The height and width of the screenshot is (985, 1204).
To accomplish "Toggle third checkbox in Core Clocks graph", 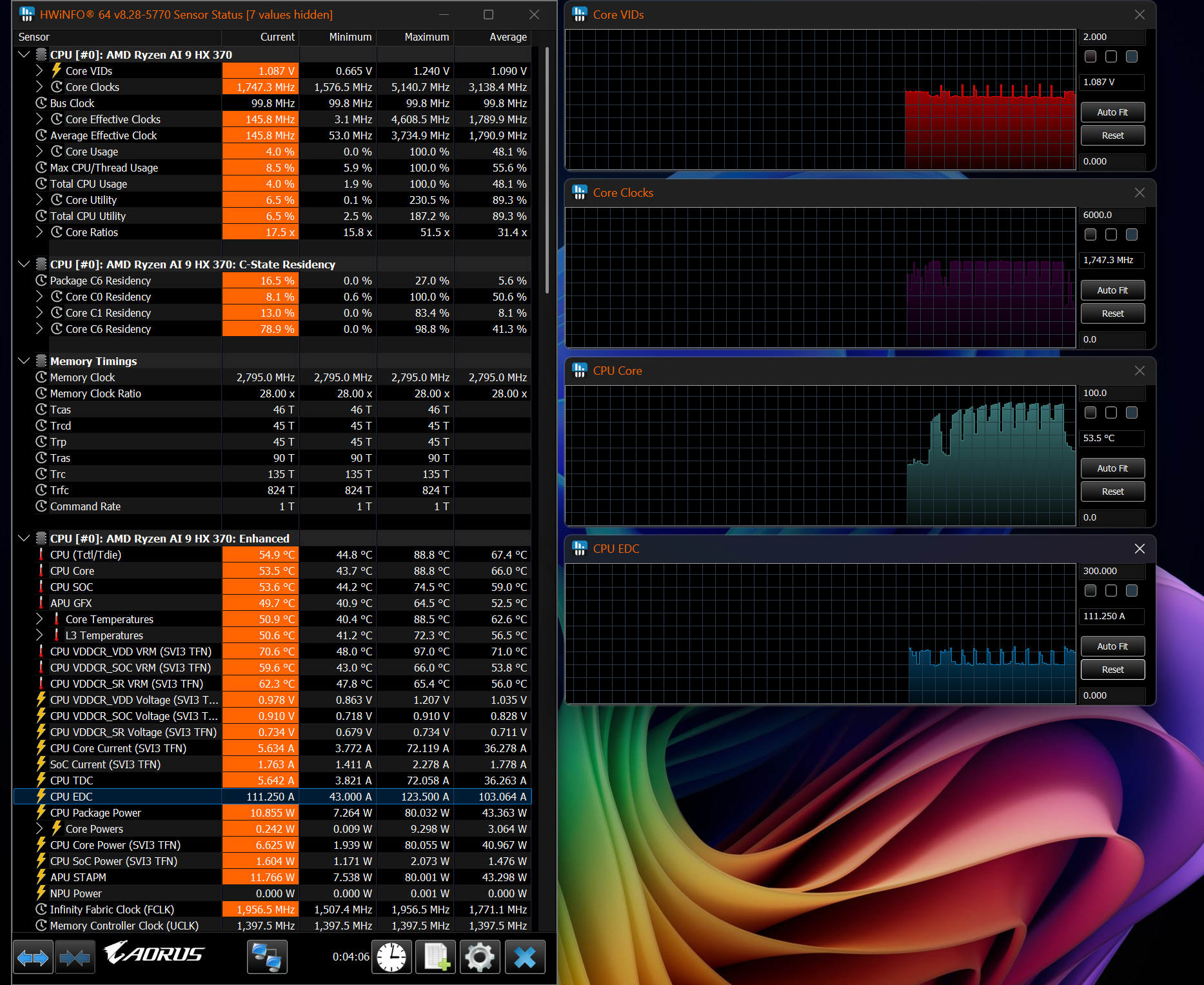I will [x=1132, y=235].
